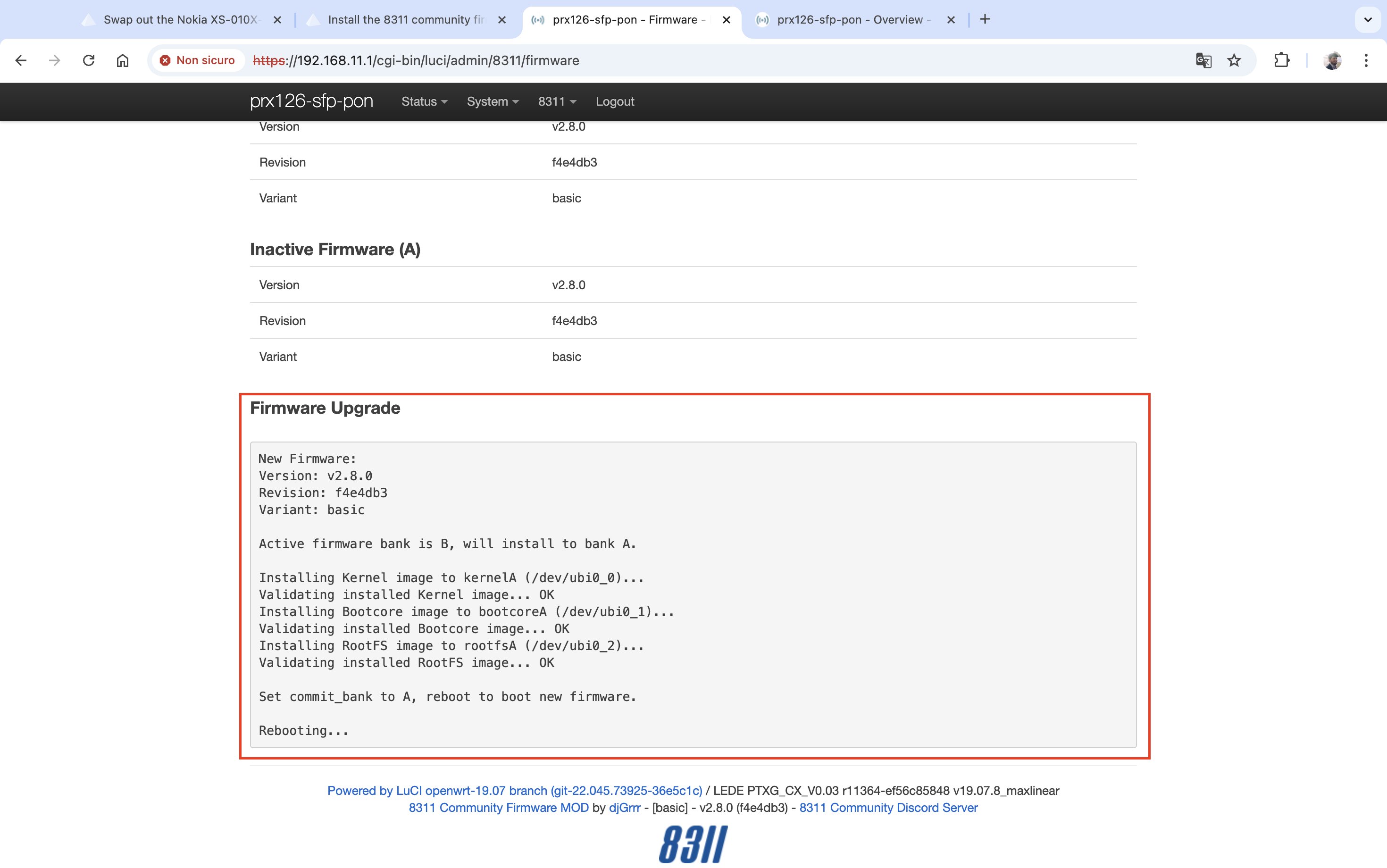Image resolution: width=1387 pixels, height=868 pixels.
Task: Open a new tab with plus icon
Action: tap(985, 19)
